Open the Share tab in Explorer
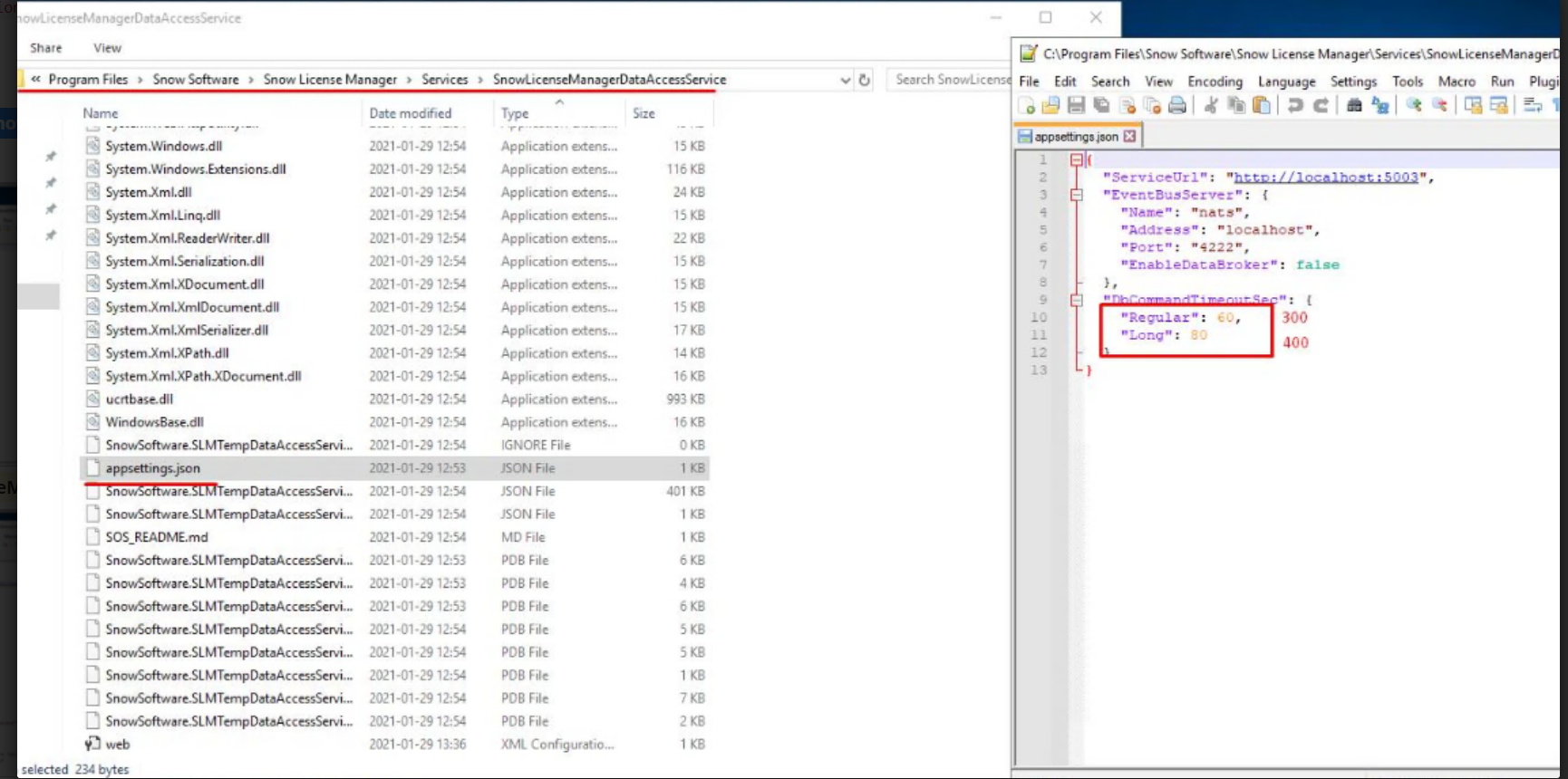The width and height of the screenshot is (1568, 779). coord(45,48)
